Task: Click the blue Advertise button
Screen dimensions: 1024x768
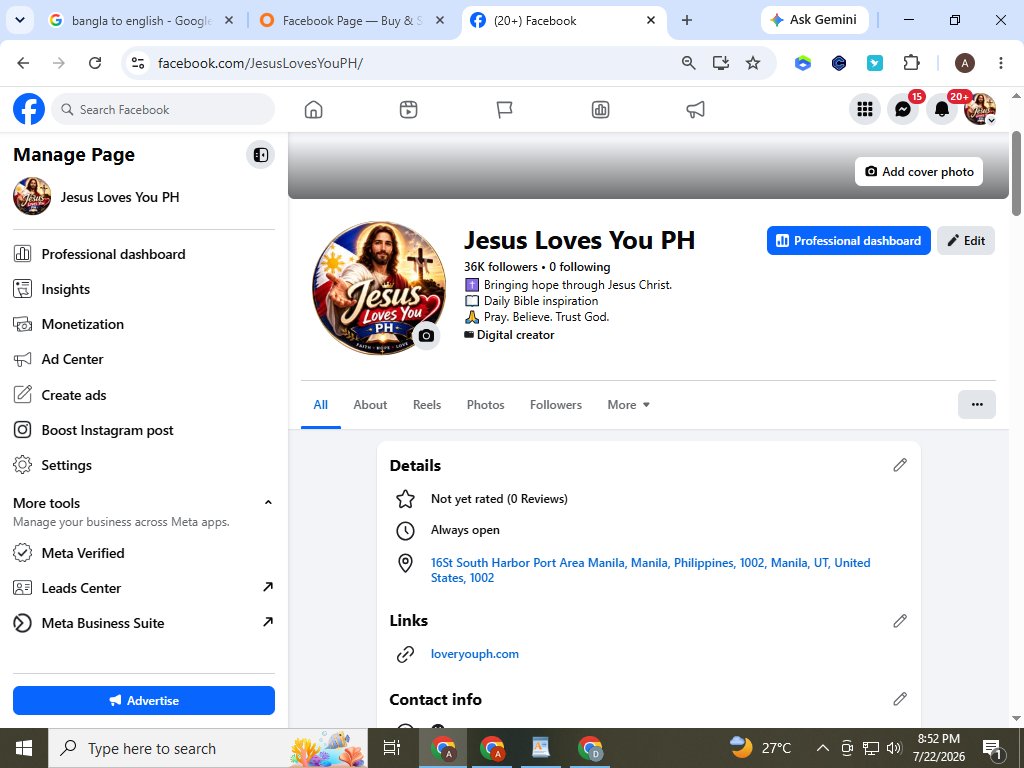Action: click(x=144, y=700)
